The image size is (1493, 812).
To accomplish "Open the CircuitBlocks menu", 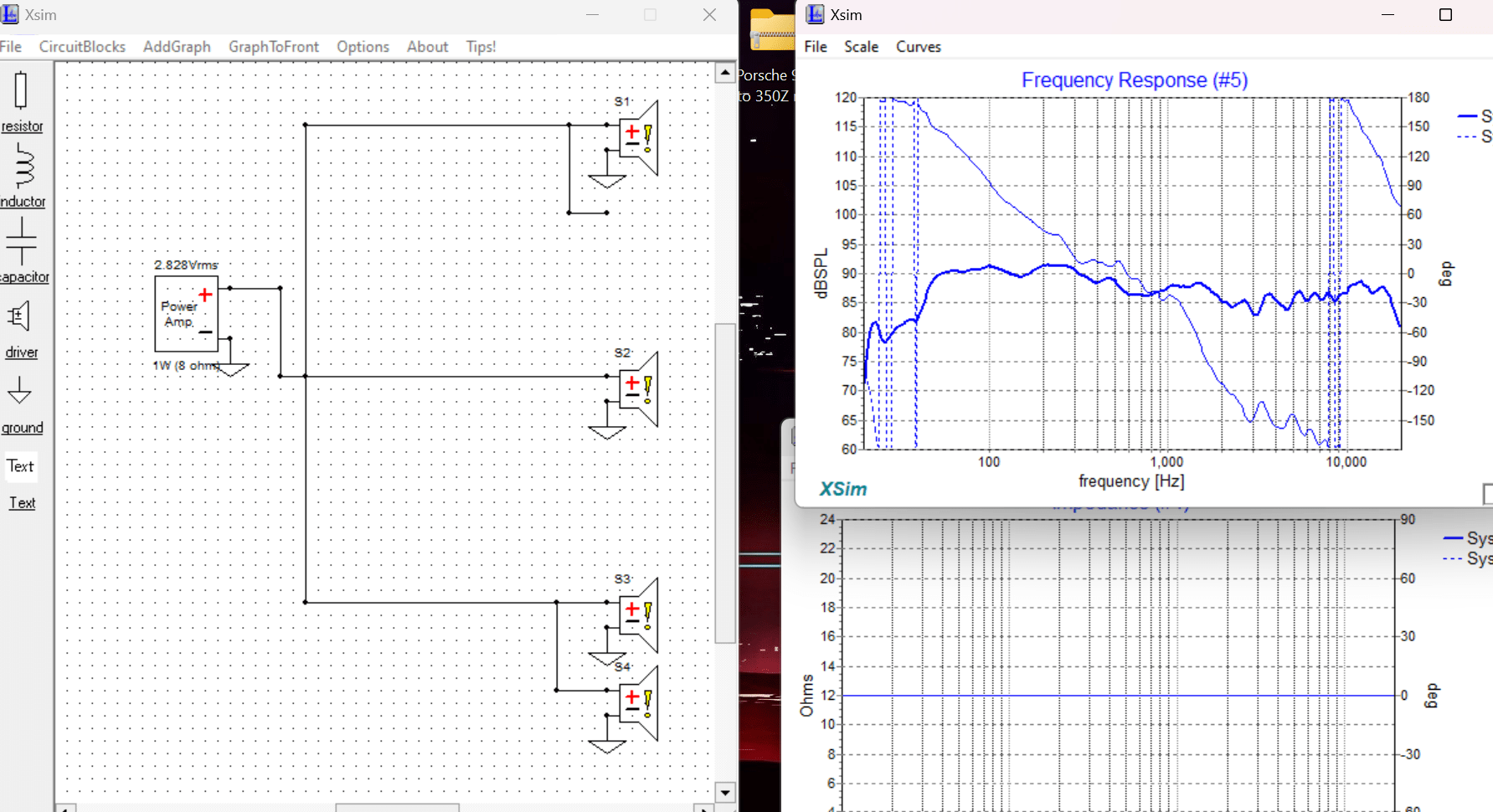I will point(82,47).
